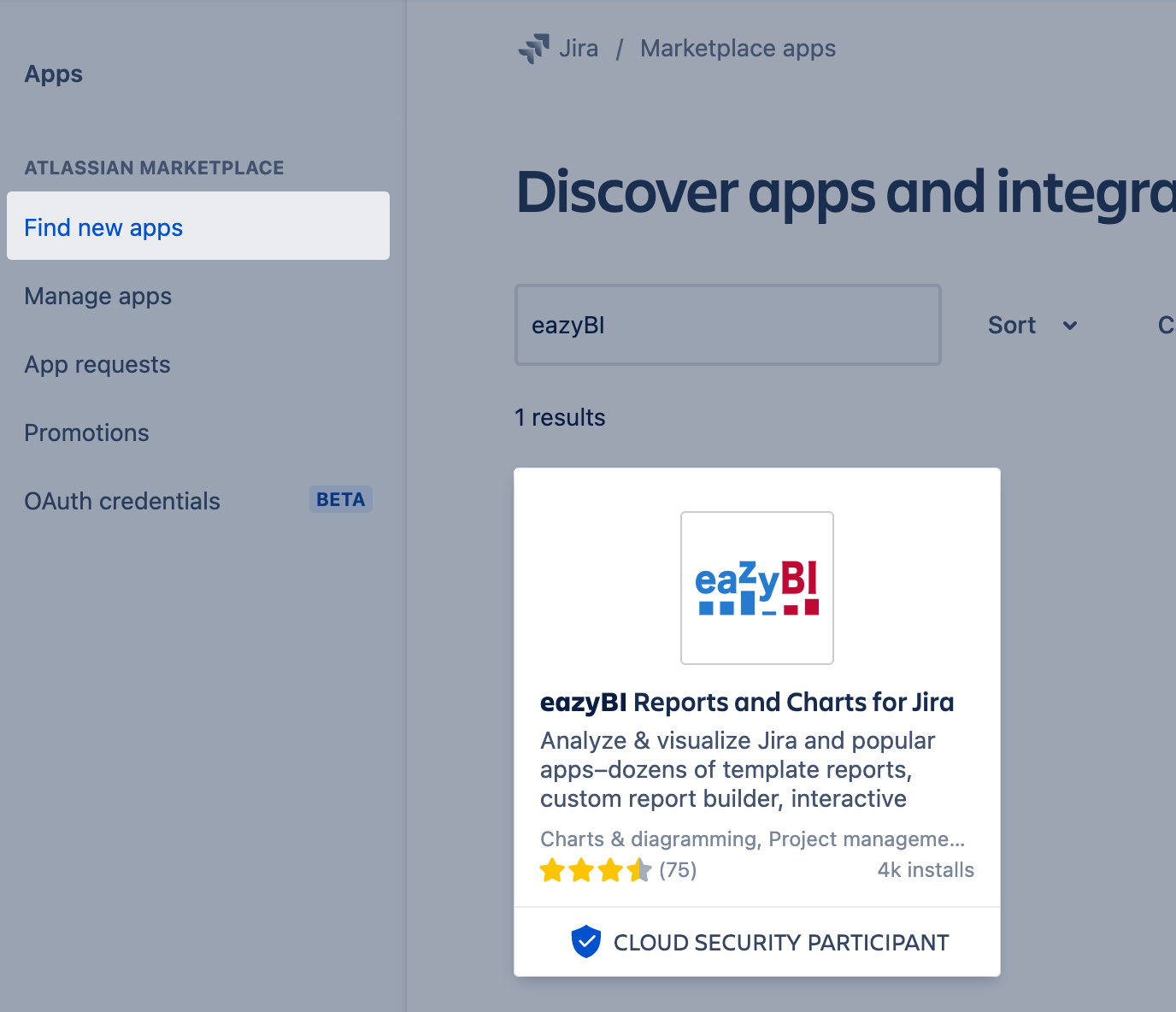Click the star rating icons
The width and height of the screenshot is (1176, 1012).
point(596,870)
